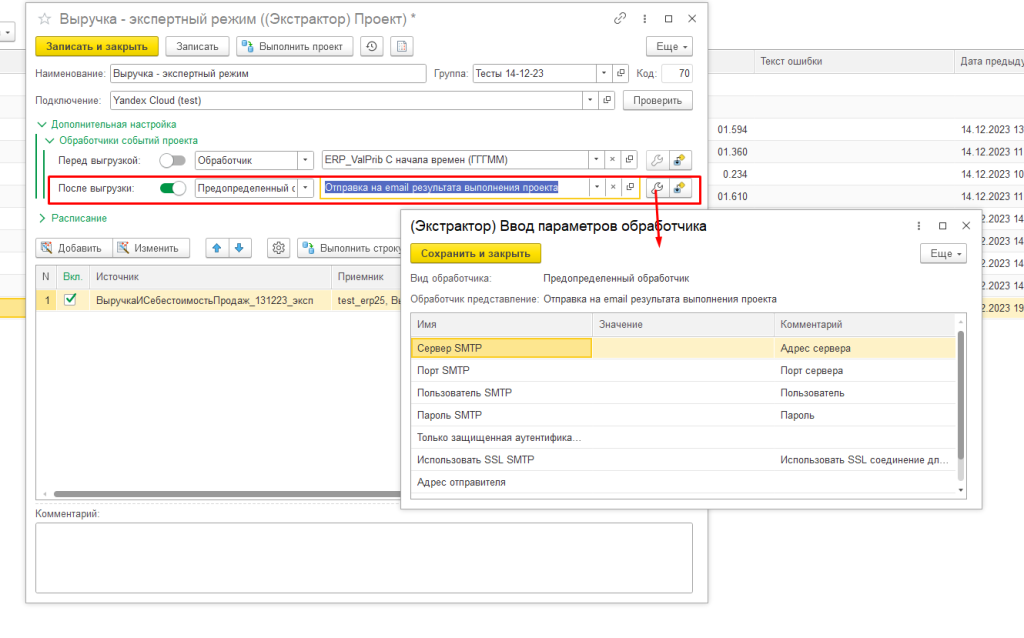Screen dimensions: 1024x638
Task: Open wrench settings for 'Перед выгрузкой' handler
Action: [657, 160]
